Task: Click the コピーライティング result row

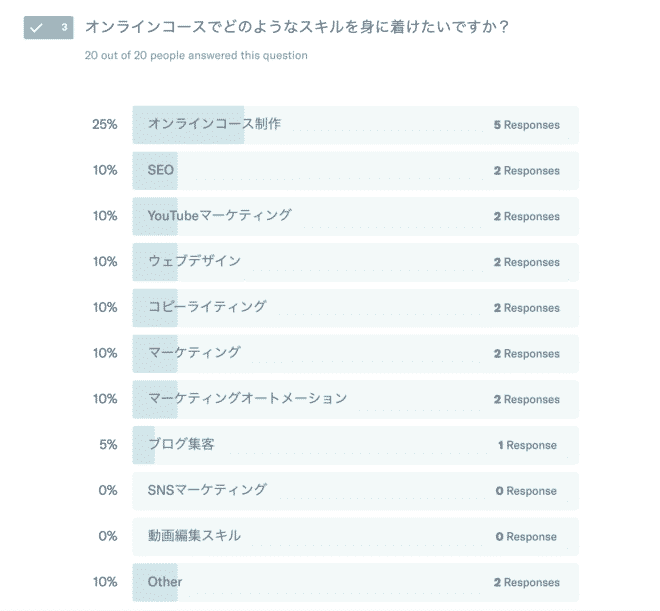Action: (356, 308)
